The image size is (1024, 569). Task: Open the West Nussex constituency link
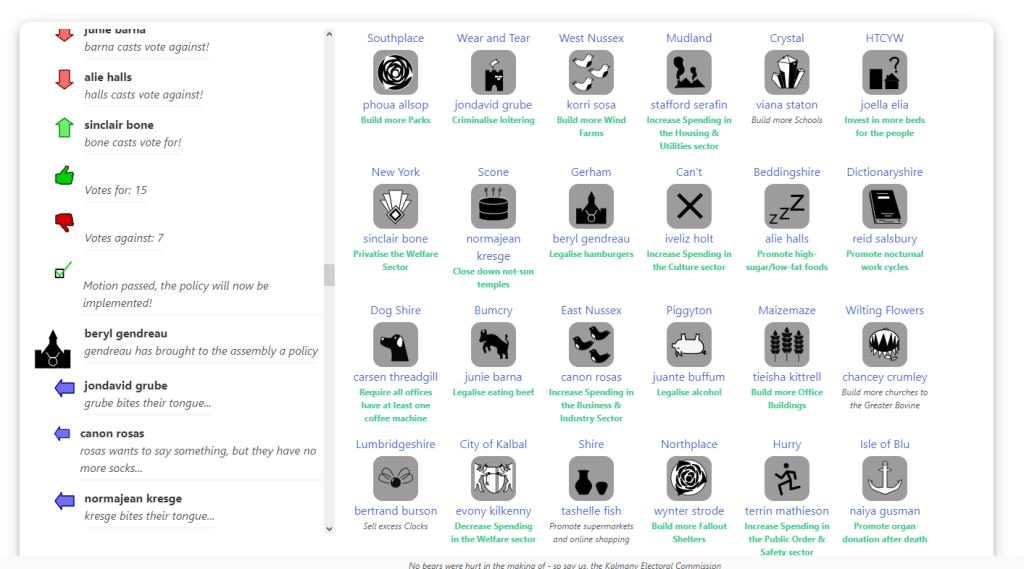(591, 38)
